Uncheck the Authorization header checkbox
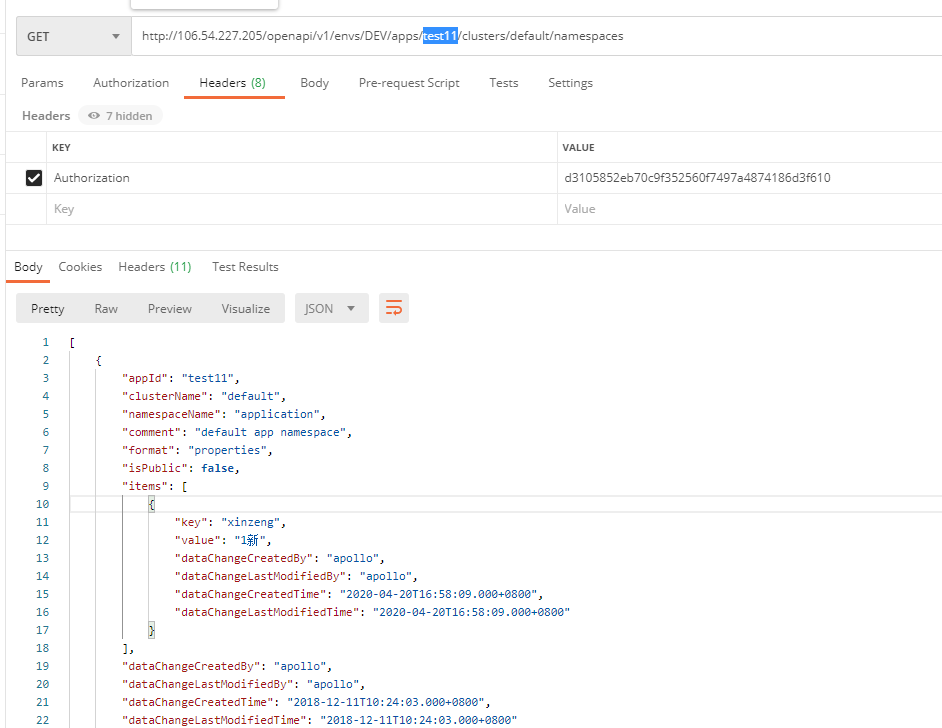 click(x=33, y=177)
